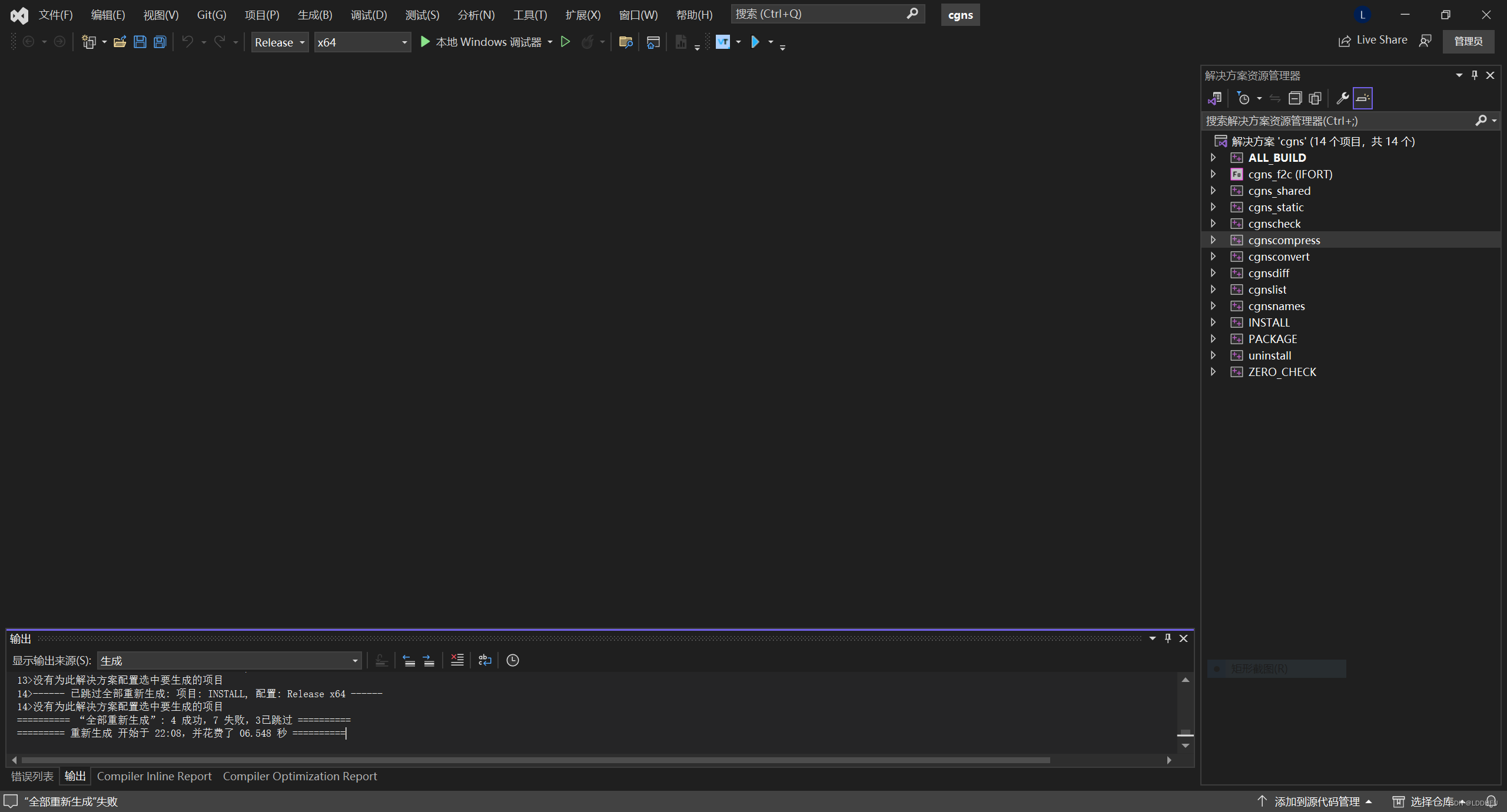Click Find in Files toolbar icon
The width and height of the screenshot is (1507, 812).
click(625, 42)
